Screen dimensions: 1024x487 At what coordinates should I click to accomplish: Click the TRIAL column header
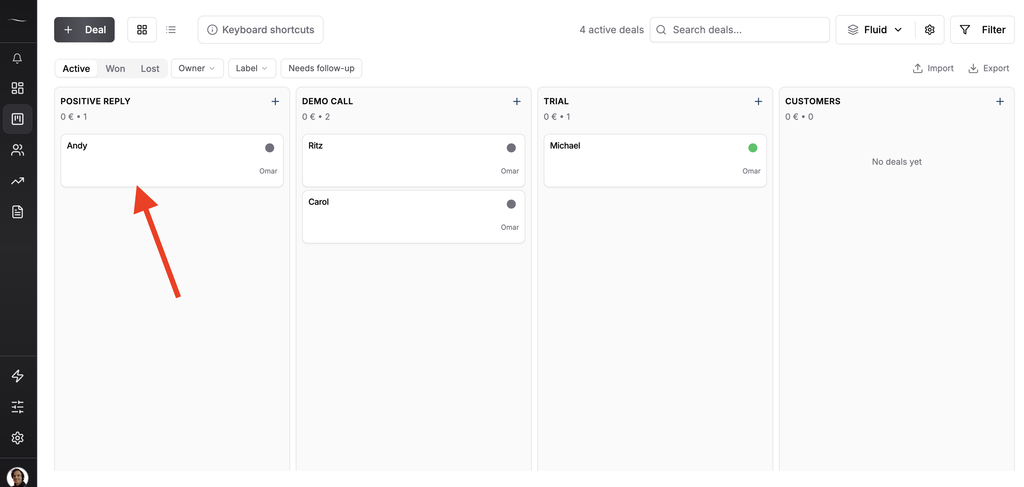(556, 101)
